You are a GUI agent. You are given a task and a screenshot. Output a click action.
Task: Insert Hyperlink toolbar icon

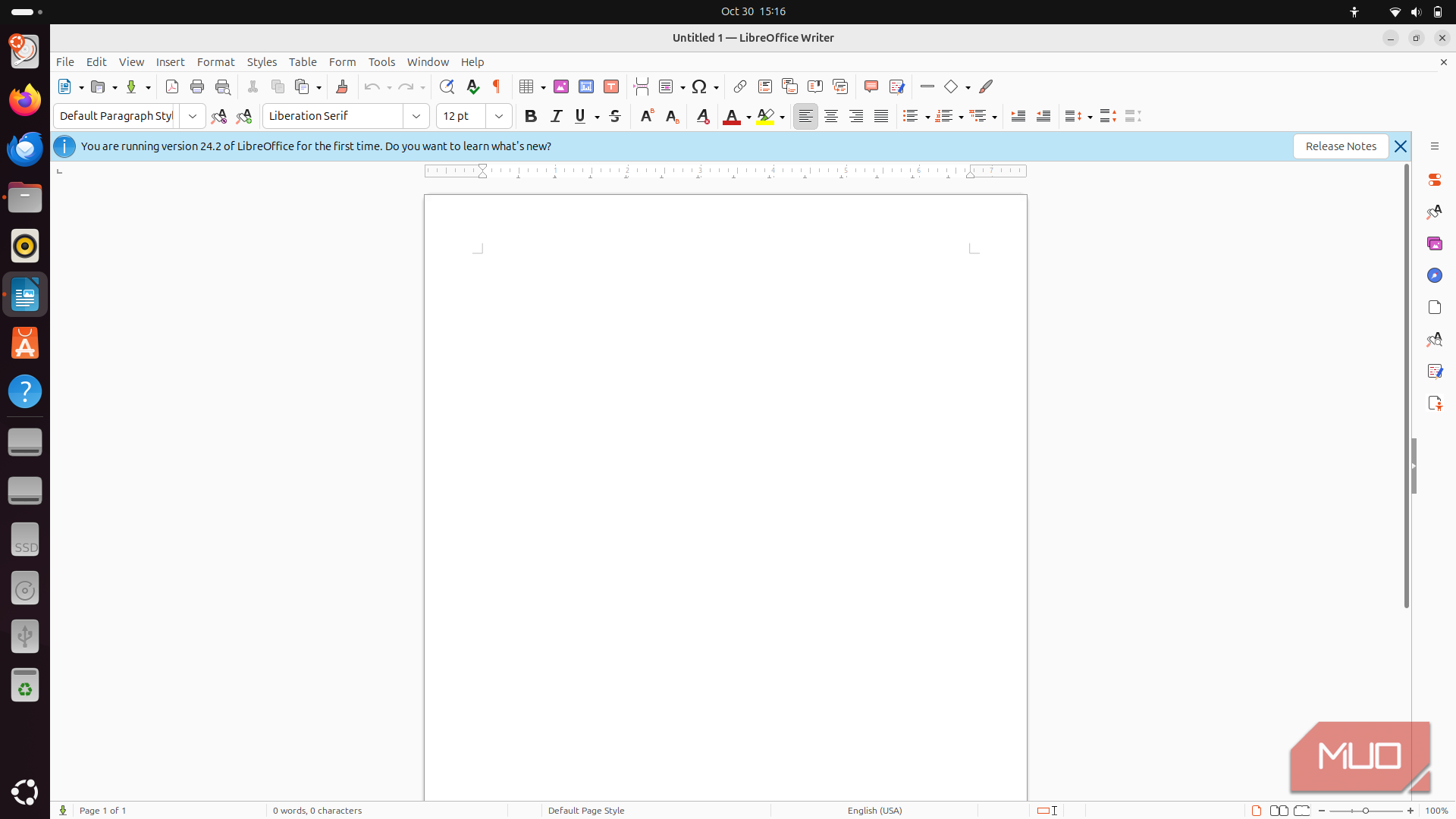(x=740, y=86)
